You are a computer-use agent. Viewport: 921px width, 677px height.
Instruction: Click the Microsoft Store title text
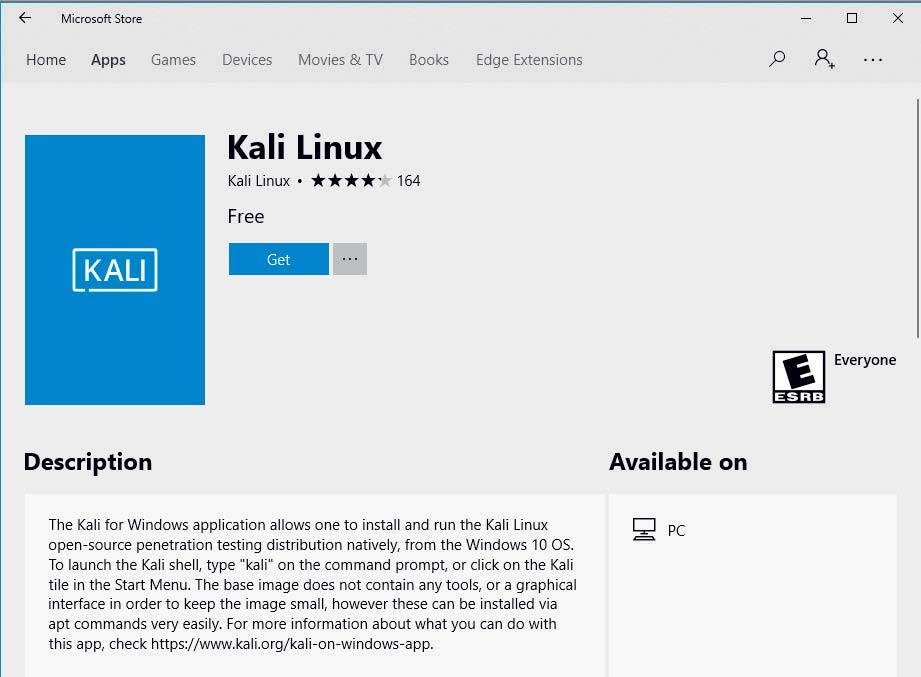click(x=102, y=19)
